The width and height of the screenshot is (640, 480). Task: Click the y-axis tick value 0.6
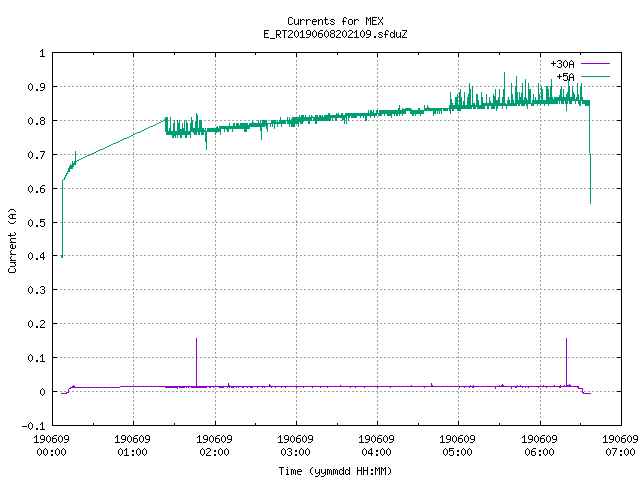click(36, 189)
